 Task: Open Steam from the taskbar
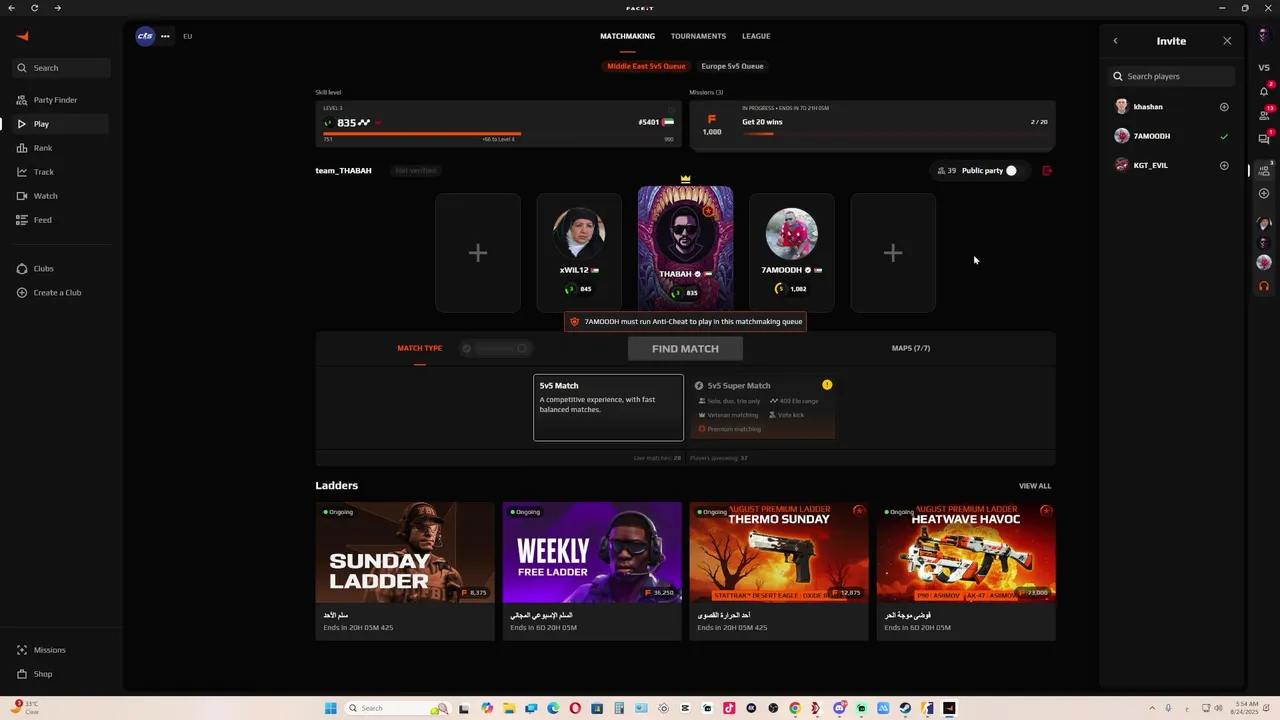[x=905, y=708]
